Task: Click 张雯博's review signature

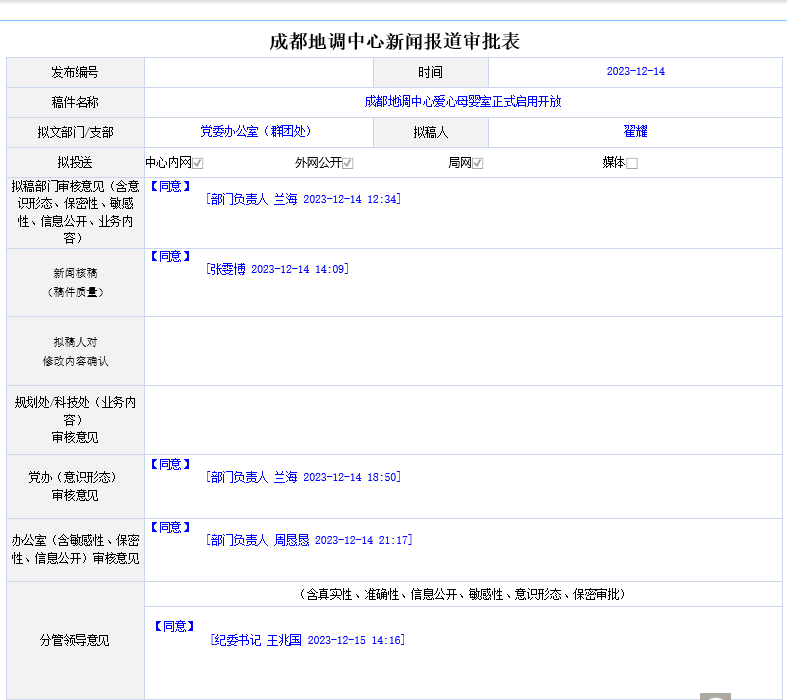Action: click(x=277, y=269)
